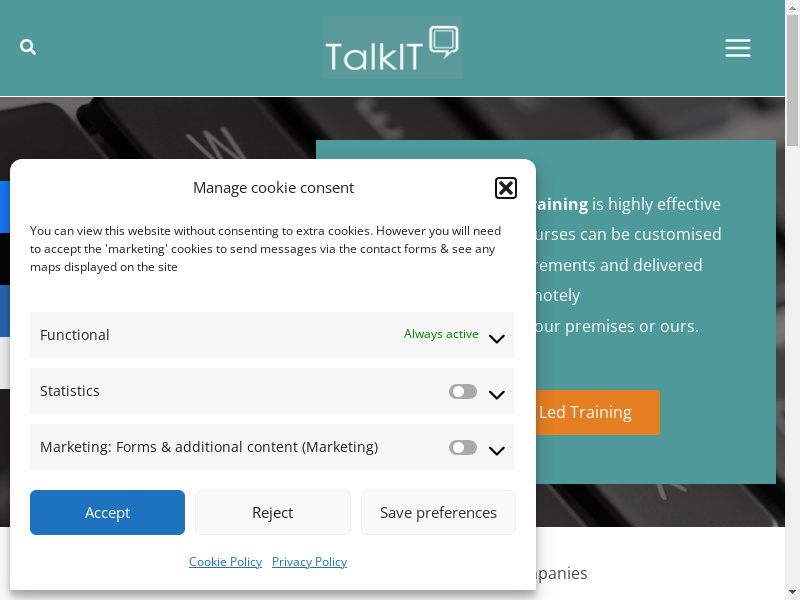Select the Functional category label
The height and width of the screenshot is (600, 800).
click(75, 335)
